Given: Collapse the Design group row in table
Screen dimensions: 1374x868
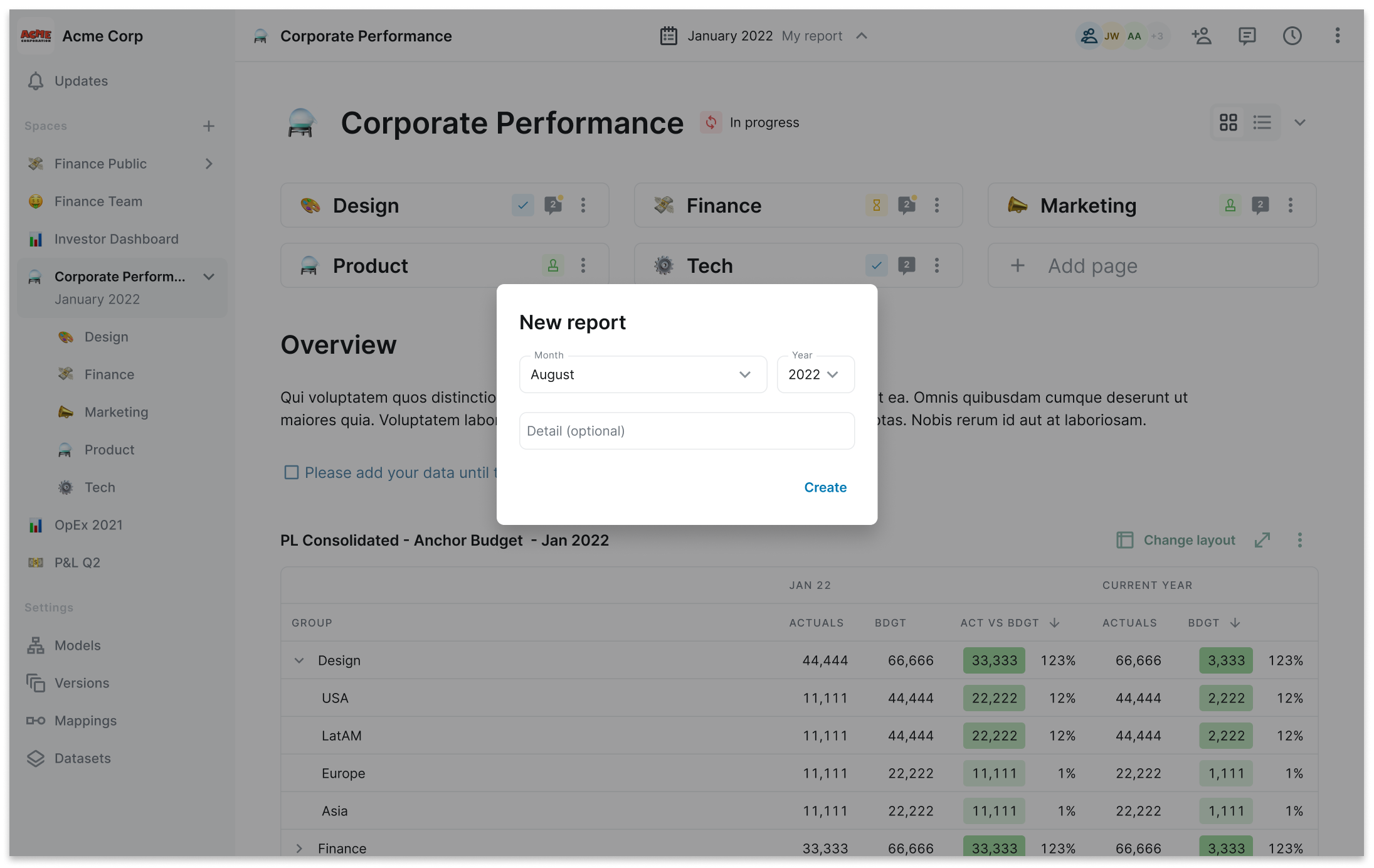Looking at the screenshot, I should tap(299, 660).
